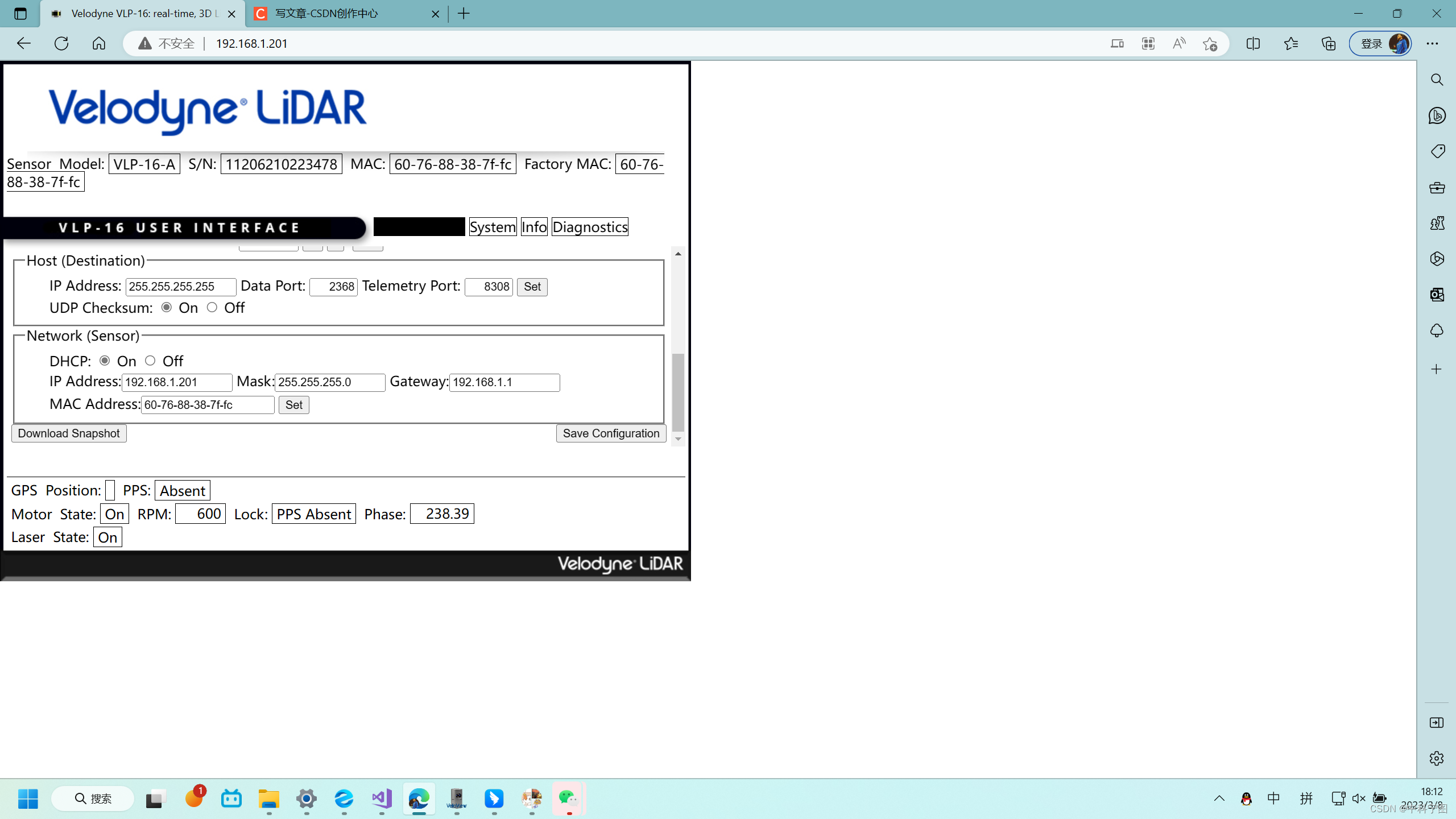Click the Save Configuration button
Viewport: 1456px width, 819px height.
611,433
